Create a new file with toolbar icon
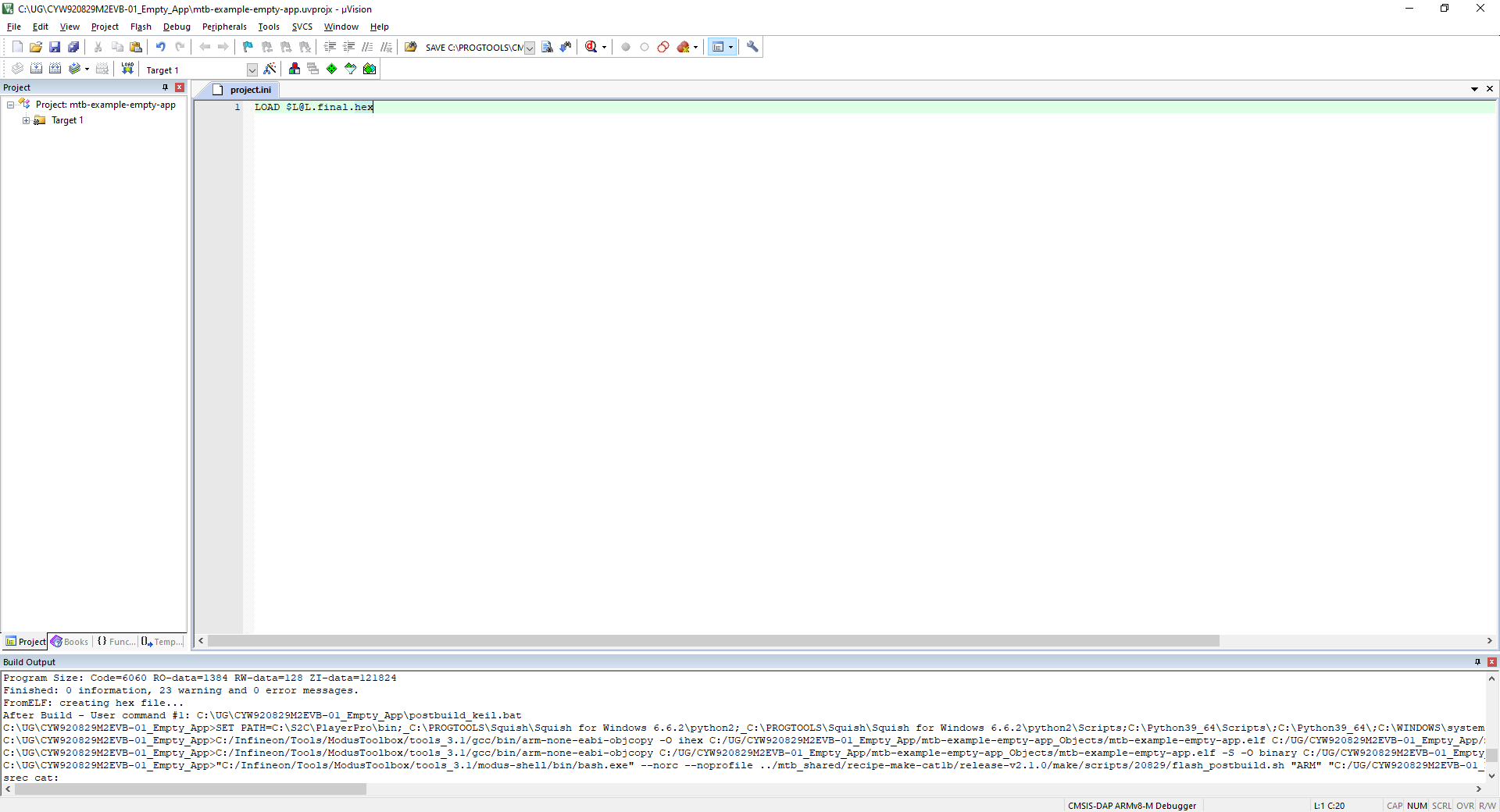Viewport: 1500px width, 812px height. [x=17, y=47]
